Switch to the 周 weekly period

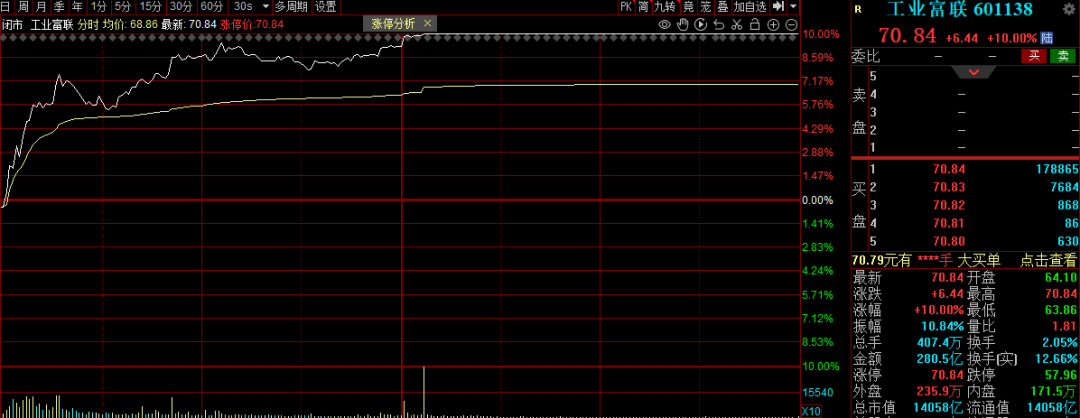pos(23,7)
